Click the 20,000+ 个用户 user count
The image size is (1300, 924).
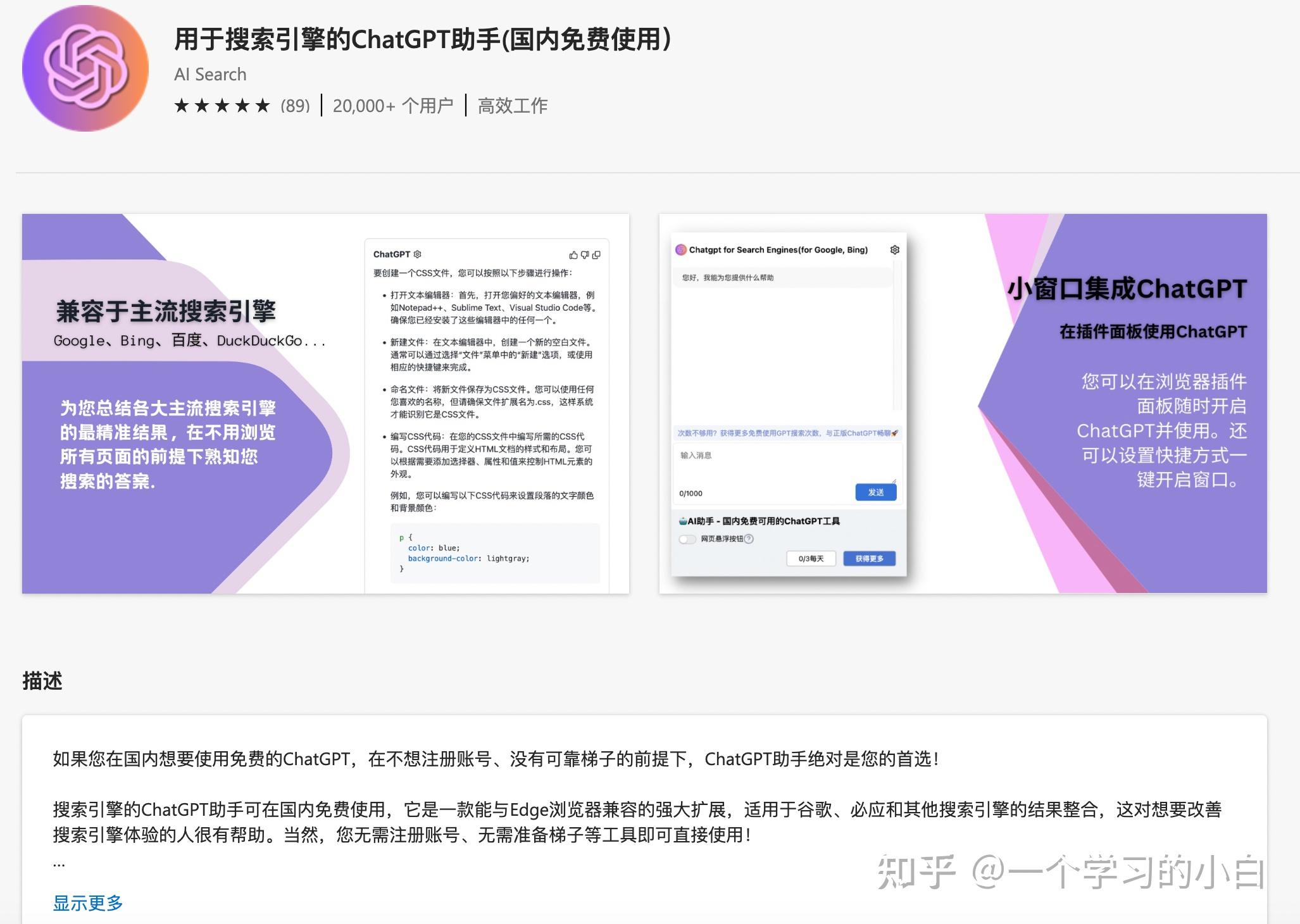click(393, 106)
